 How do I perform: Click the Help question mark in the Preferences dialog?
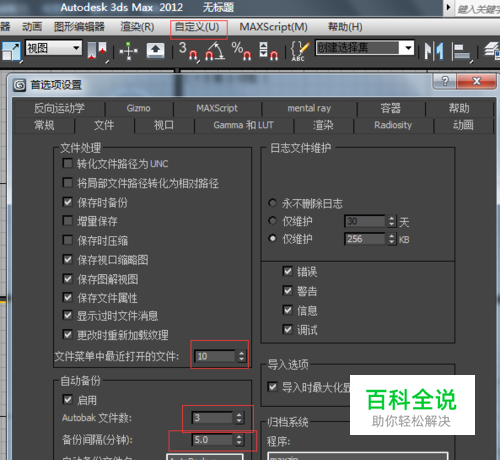pyautogui.click(x=445, y=81)
